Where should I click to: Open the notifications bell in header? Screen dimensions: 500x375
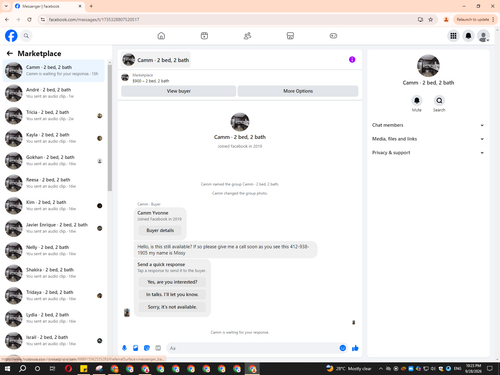click(468, 36)
